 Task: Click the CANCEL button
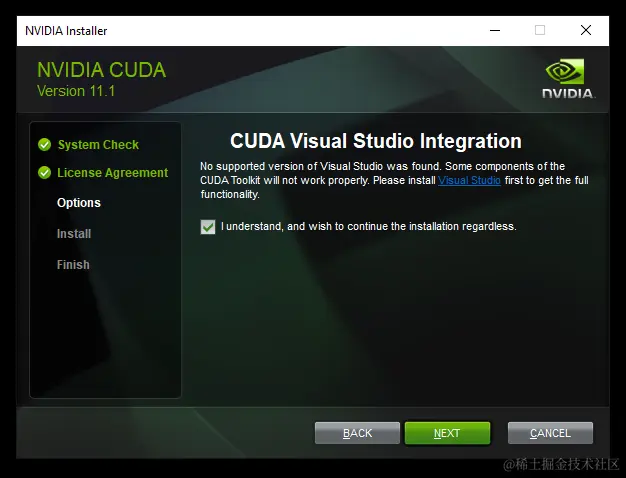(x=550, y=433)
